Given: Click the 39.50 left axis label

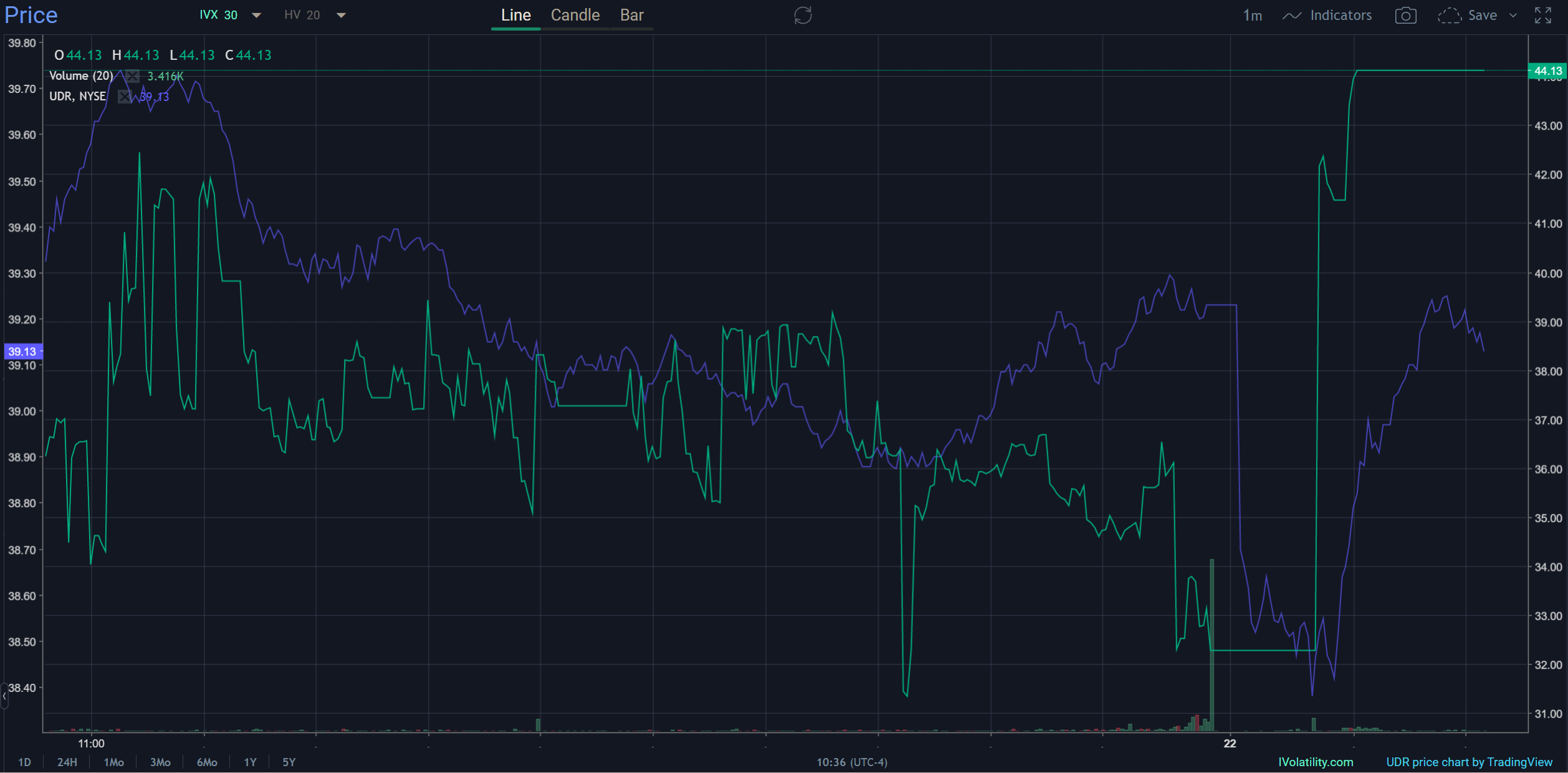Looking at the screenshot, I should (x=22, y=182).
